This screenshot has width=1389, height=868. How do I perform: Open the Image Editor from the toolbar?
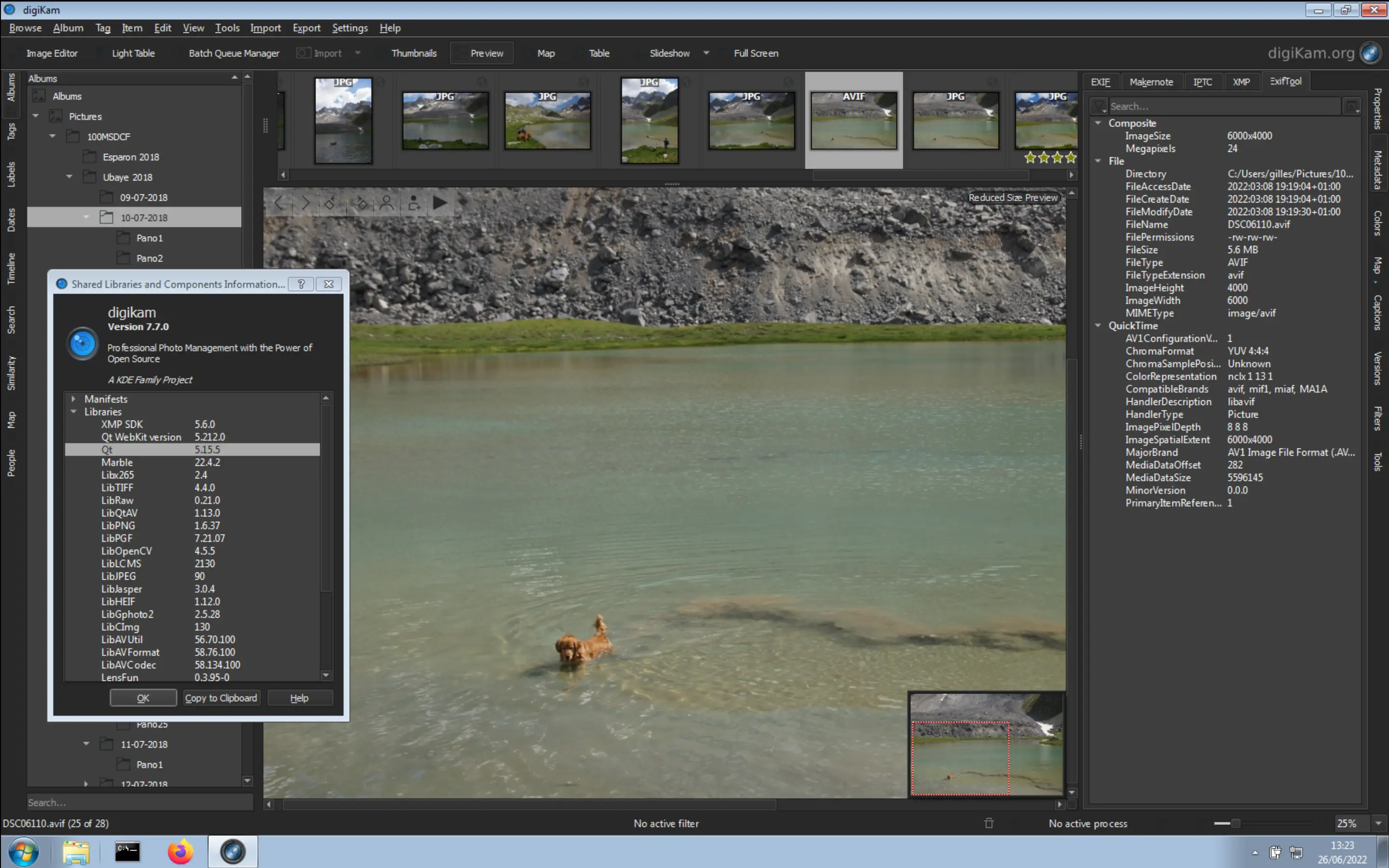51,53
